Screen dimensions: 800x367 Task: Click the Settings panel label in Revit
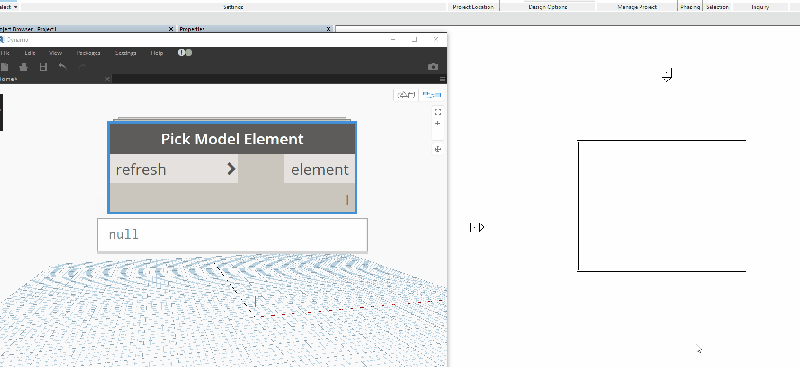[x=233, y=7]
